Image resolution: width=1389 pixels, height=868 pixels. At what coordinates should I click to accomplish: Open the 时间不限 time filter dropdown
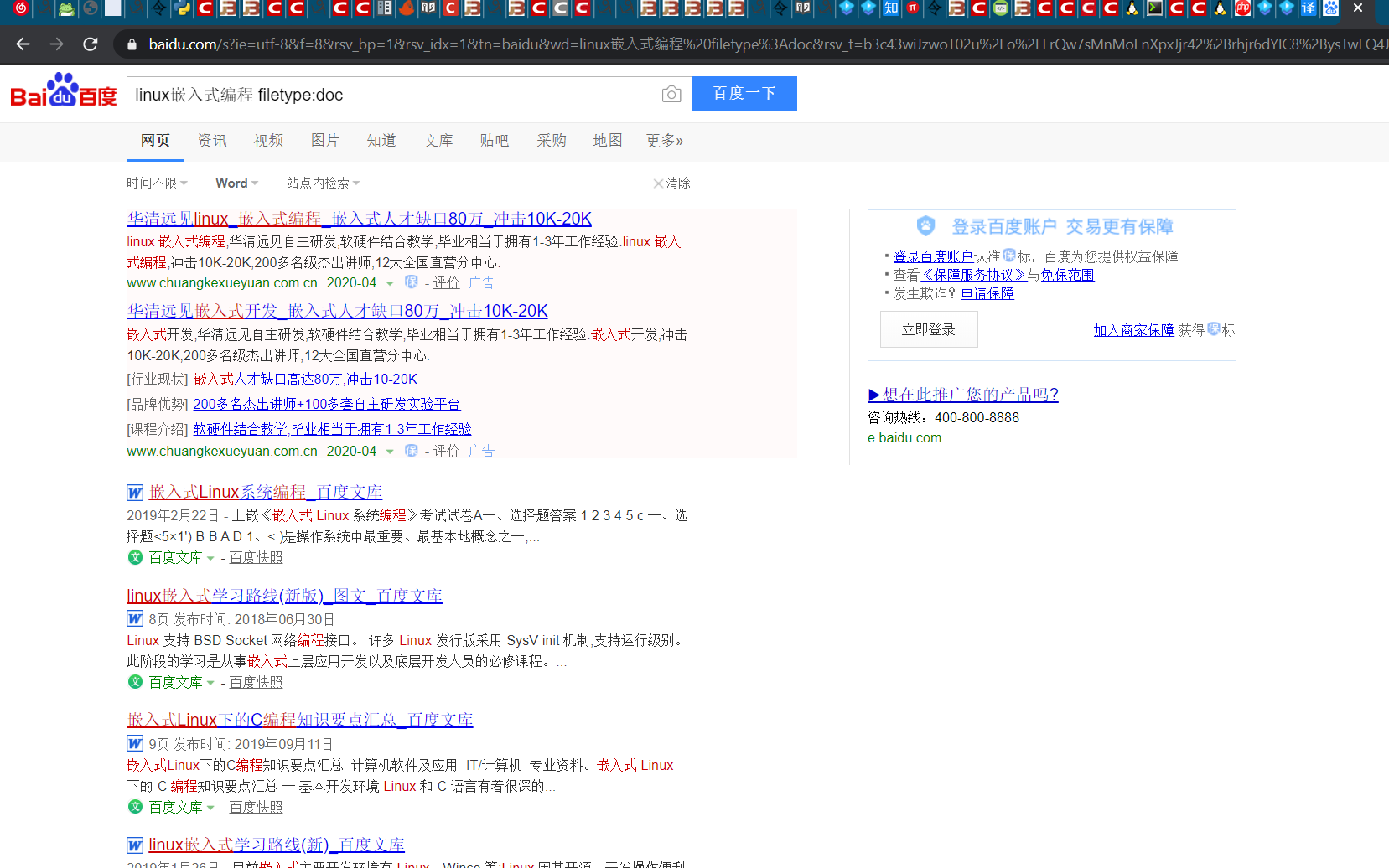(x=156, y=183)
